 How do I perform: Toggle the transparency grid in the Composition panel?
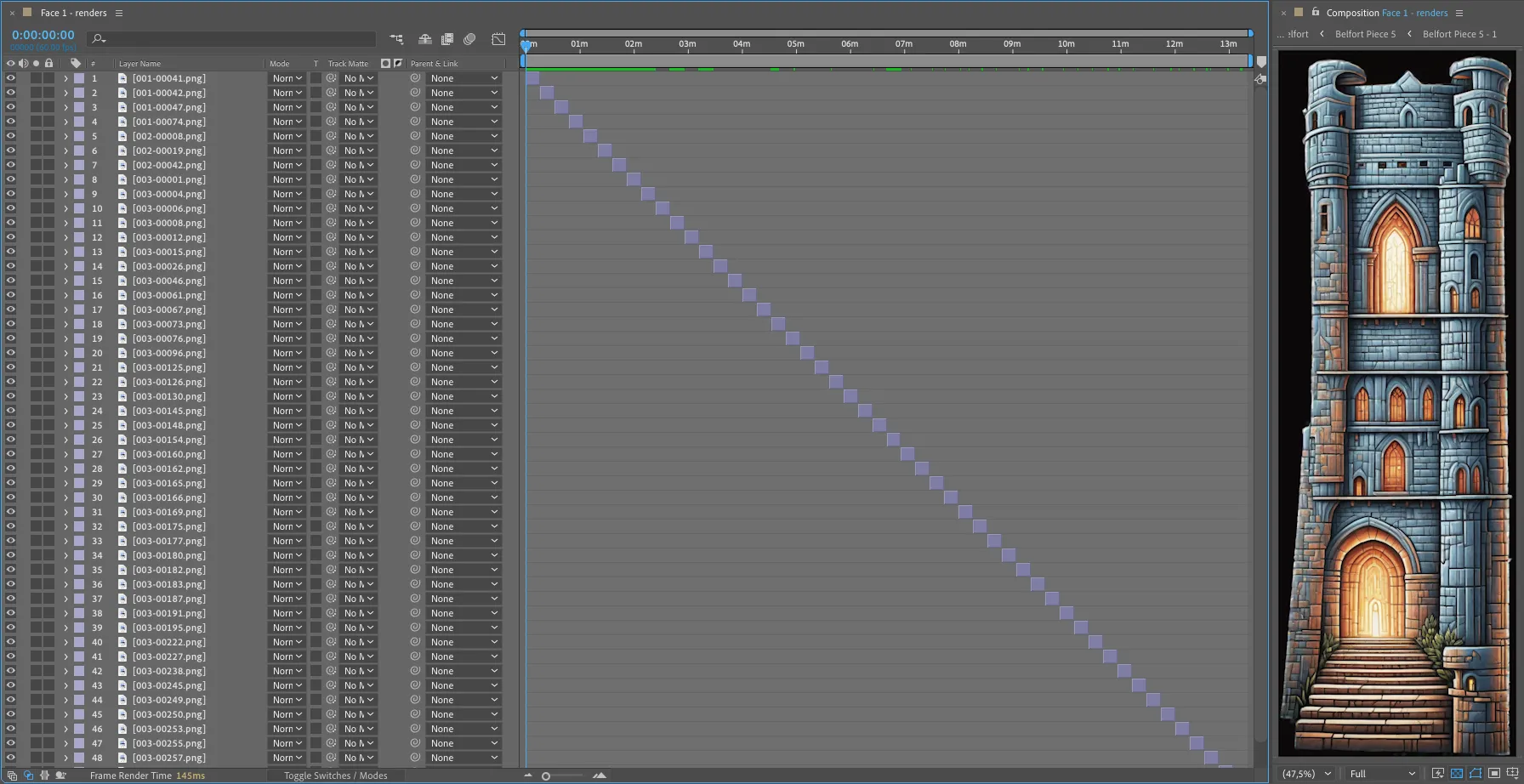(x=1457, y=773)
